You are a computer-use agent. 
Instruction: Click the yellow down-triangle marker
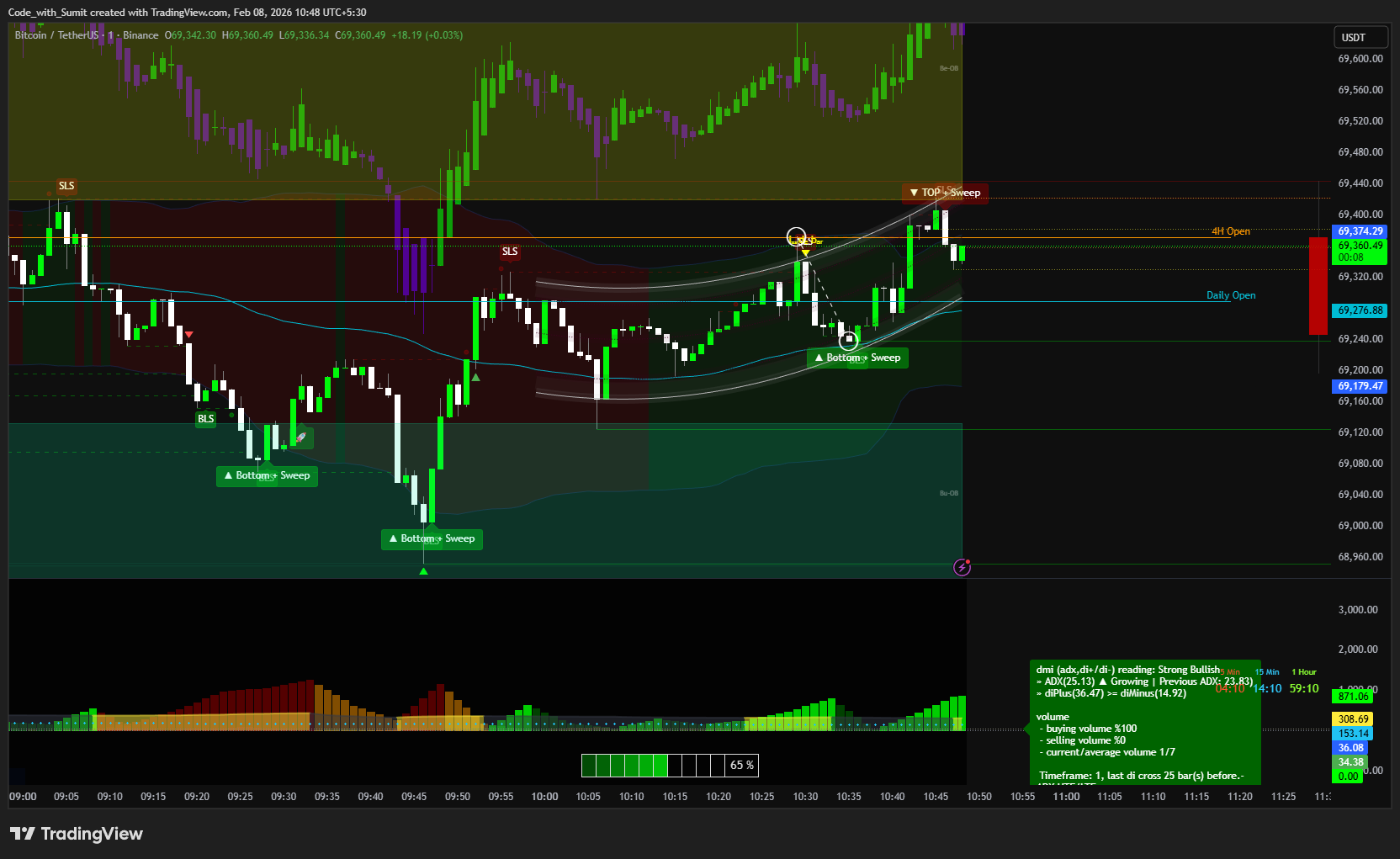[805, 252]
